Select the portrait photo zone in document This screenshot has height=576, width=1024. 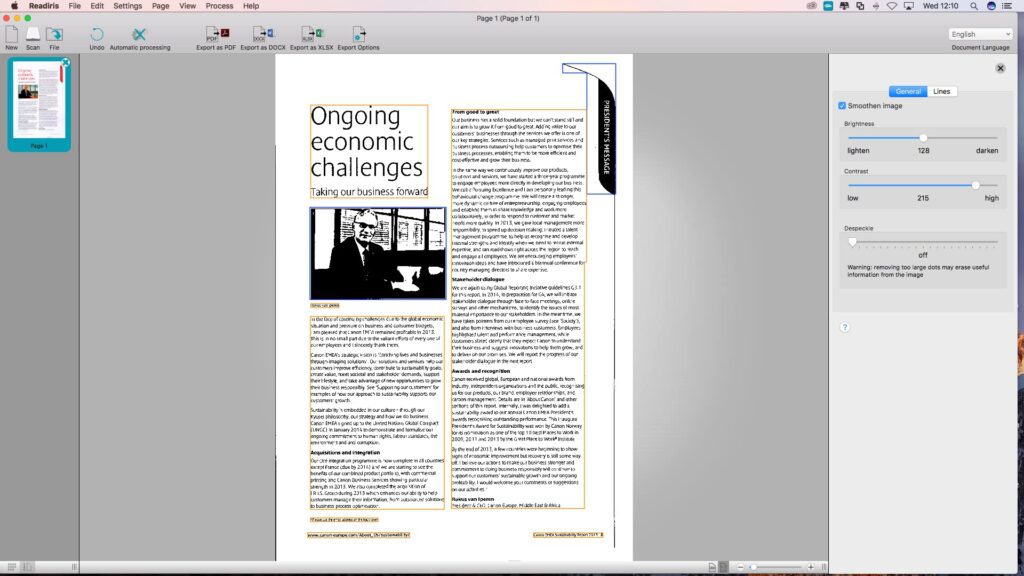click(377, 253)
